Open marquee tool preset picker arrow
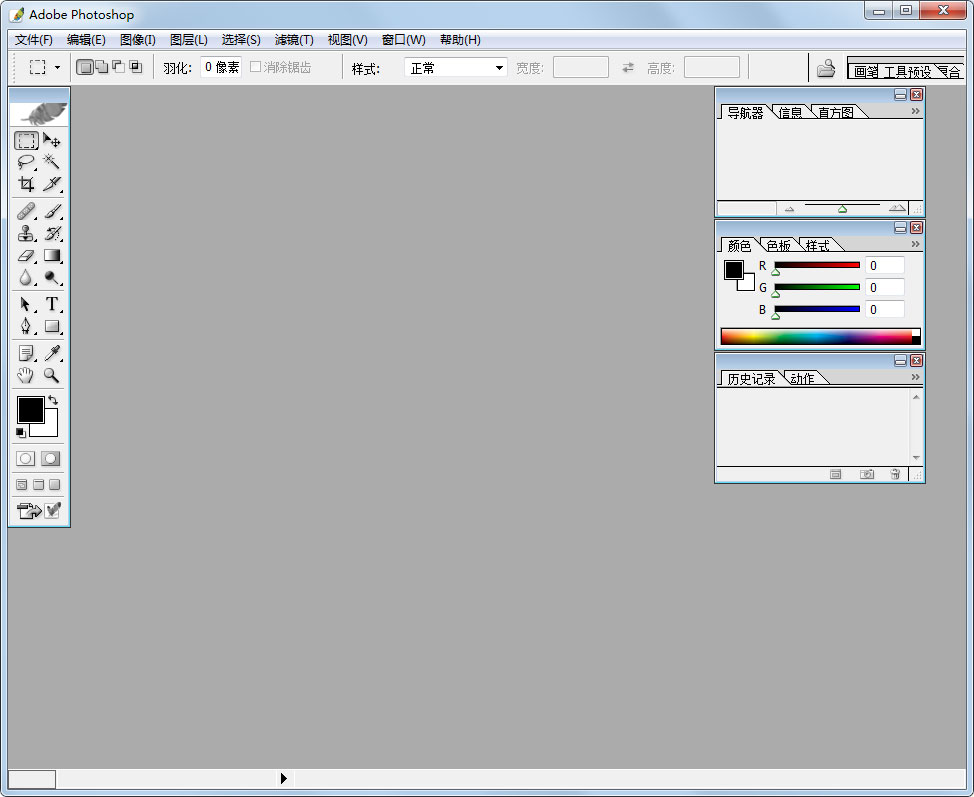This screenshot has height=797, width=974. (57, 67)
